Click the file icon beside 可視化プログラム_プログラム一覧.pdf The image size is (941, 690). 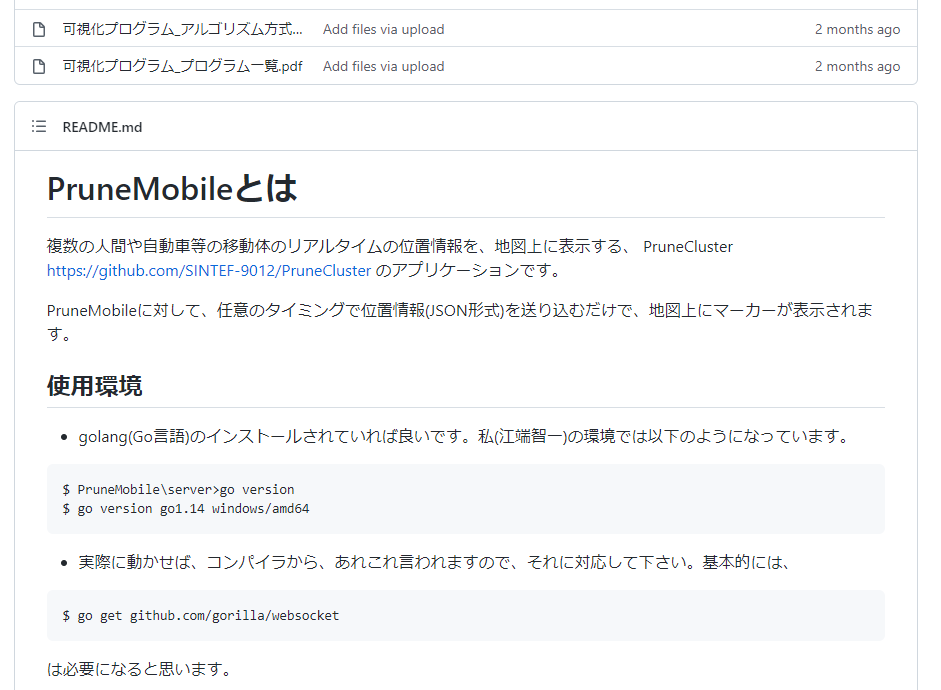pos(39,66)
